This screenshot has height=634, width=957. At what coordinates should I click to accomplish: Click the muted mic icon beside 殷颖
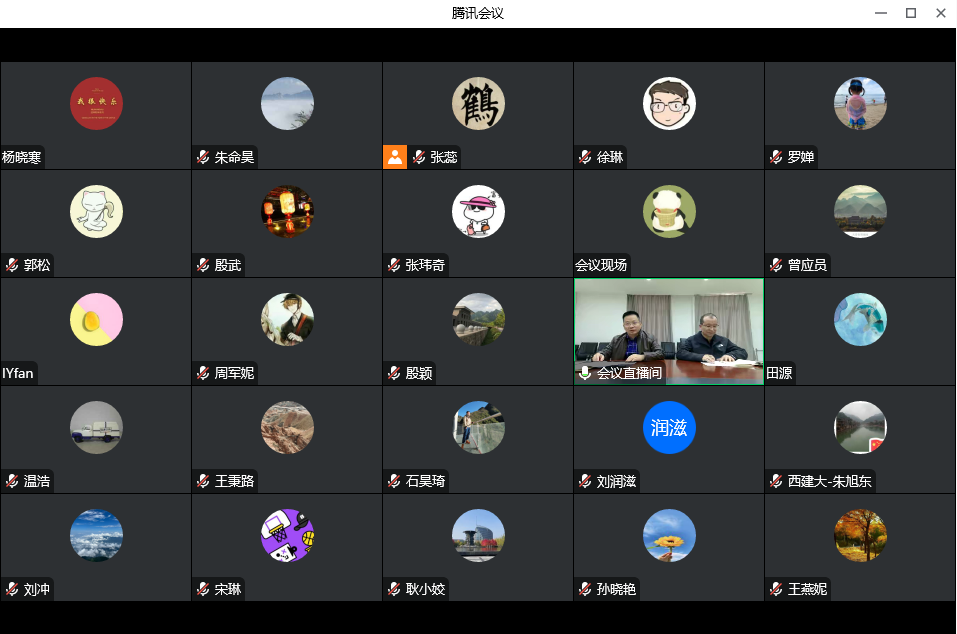pyautogui.click(x=394, y=373)
